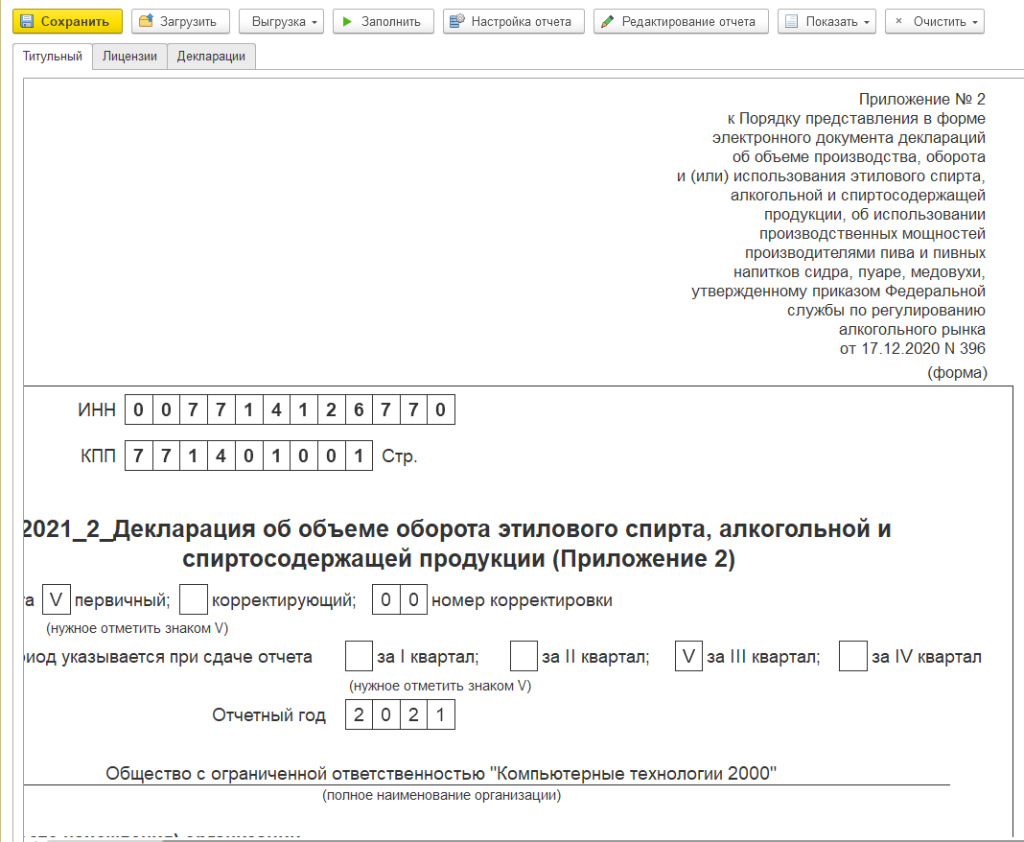Screen dimensions: 1024x842
Task: Open the Декларации tab
Action: 211,57
